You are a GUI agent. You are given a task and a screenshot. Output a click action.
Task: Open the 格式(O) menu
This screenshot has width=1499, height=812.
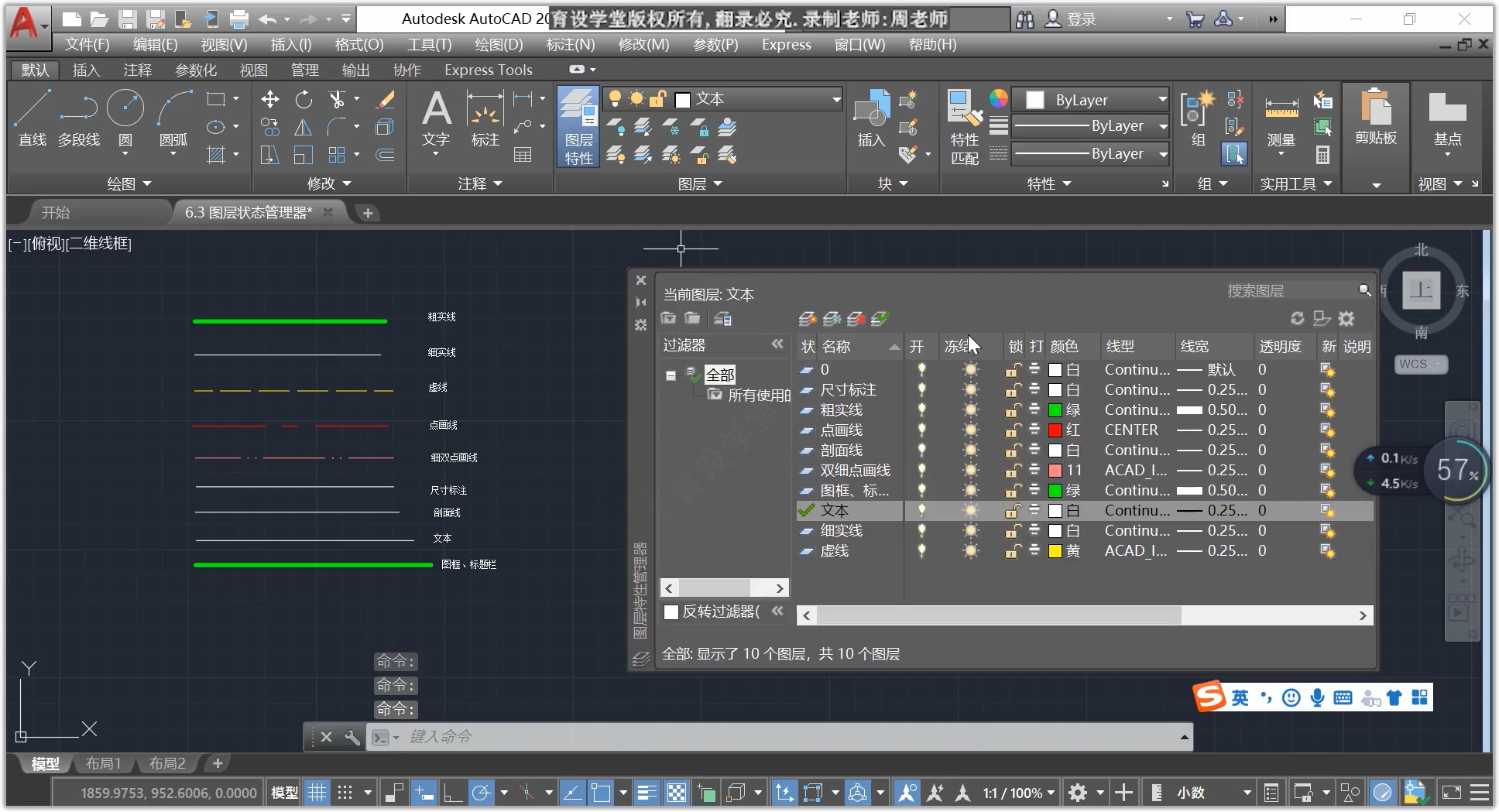click(x=358, y=45)
